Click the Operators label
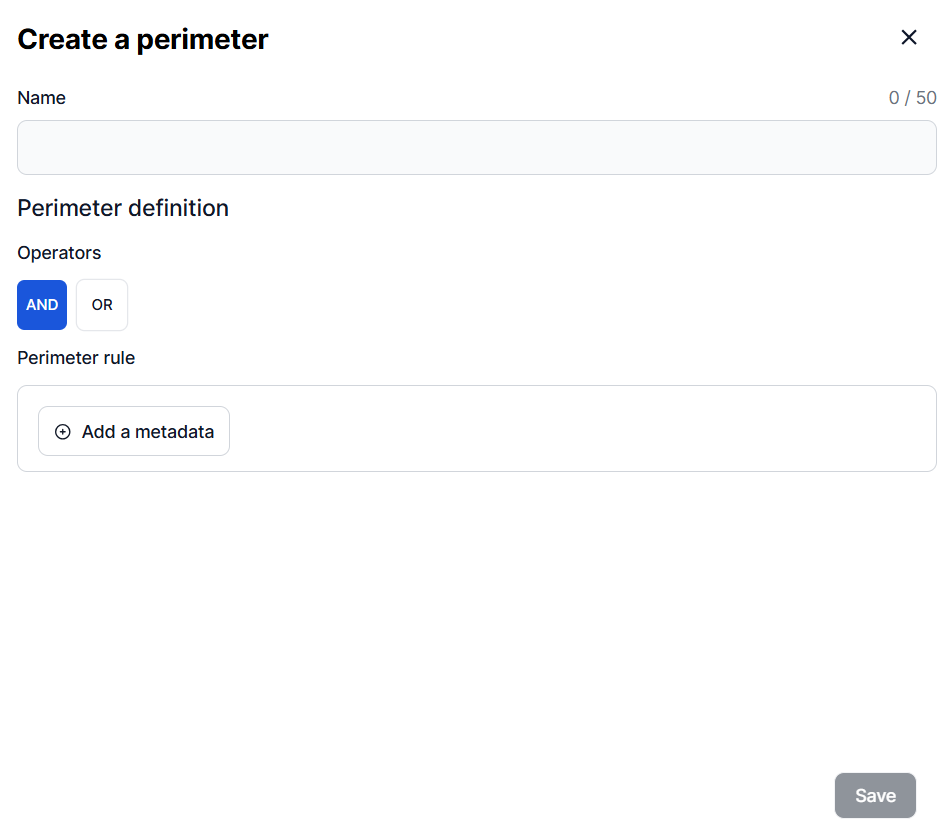This screenshot has width=947, height=828. (x=59, y=253)
